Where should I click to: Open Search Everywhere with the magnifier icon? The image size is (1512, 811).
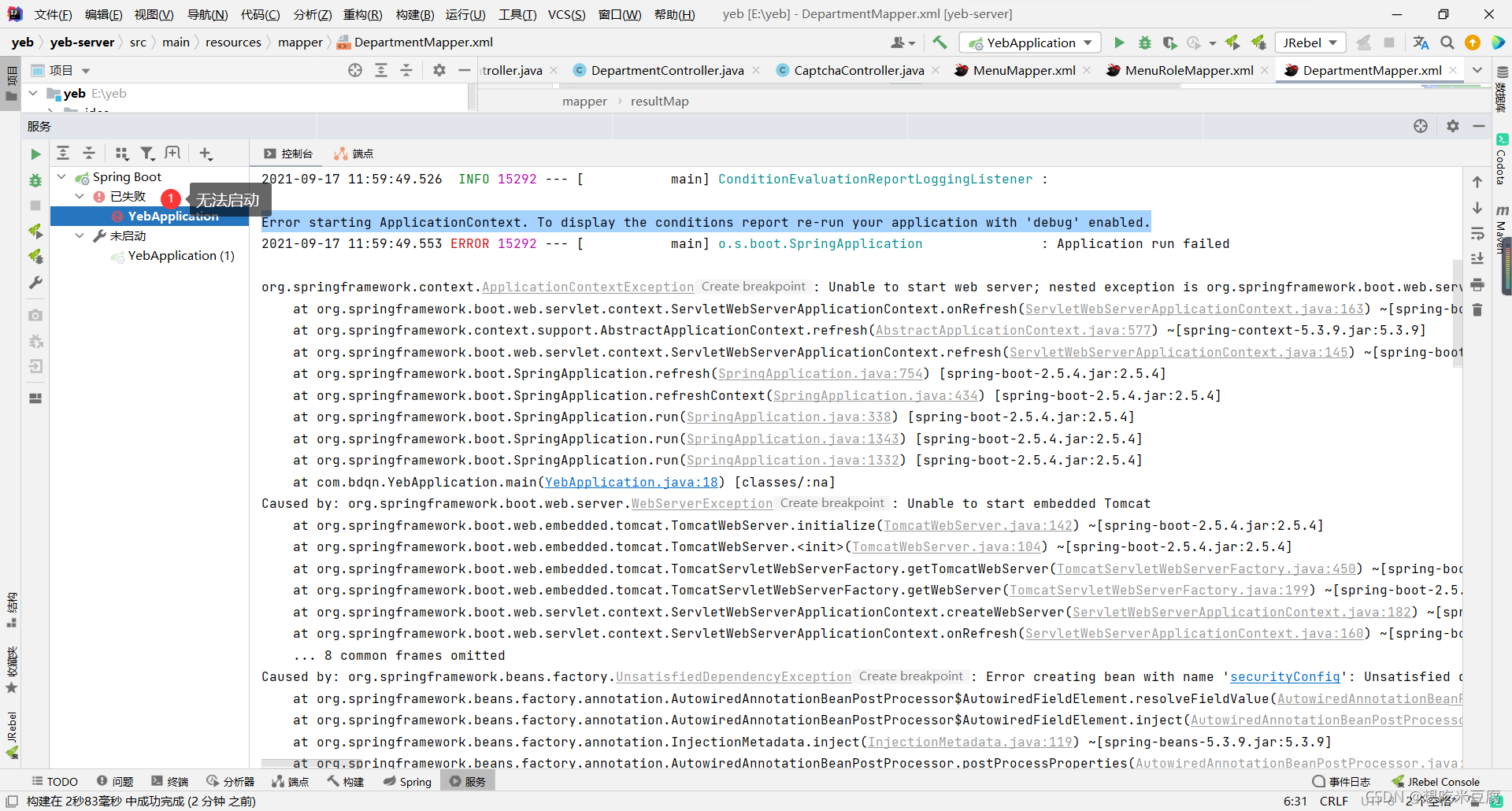pos(1447,43)
